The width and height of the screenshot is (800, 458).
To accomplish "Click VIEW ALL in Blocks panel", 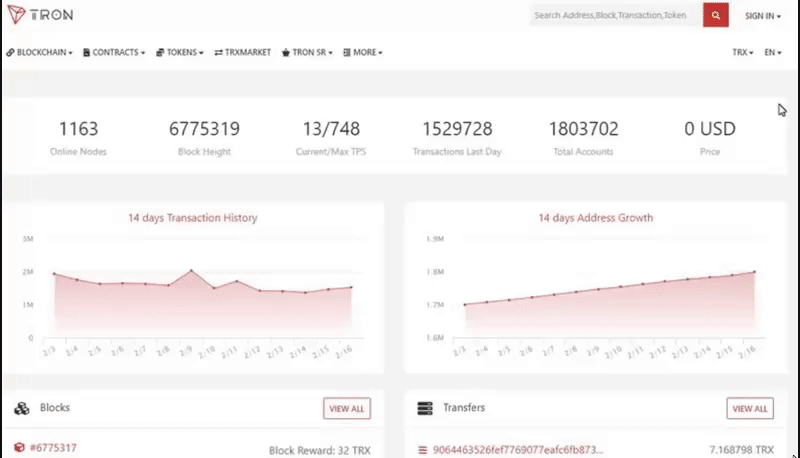I will click(347, 409).
